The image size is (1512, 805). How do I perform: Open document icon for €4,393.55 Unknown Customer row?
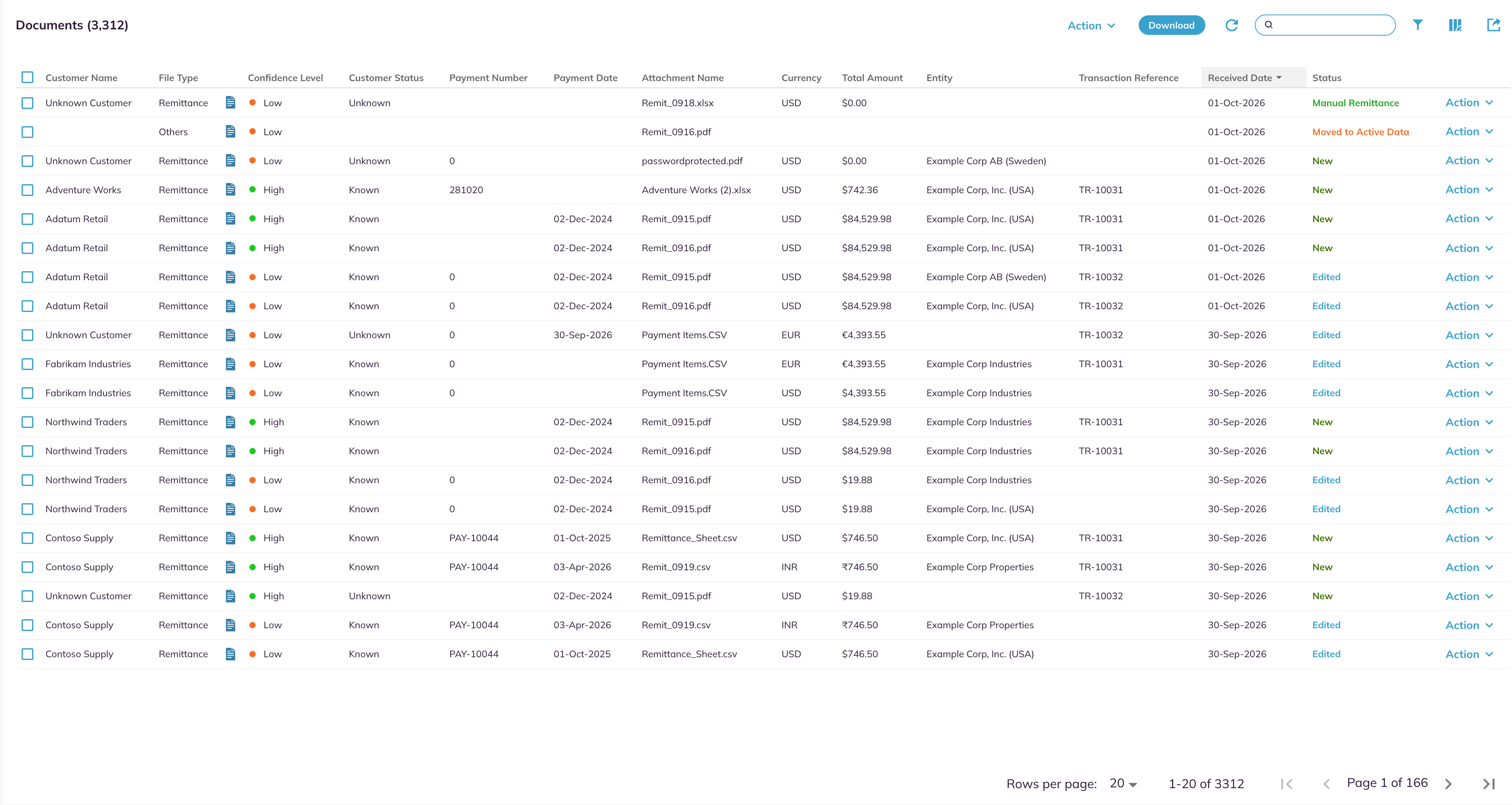pos(231,335)
